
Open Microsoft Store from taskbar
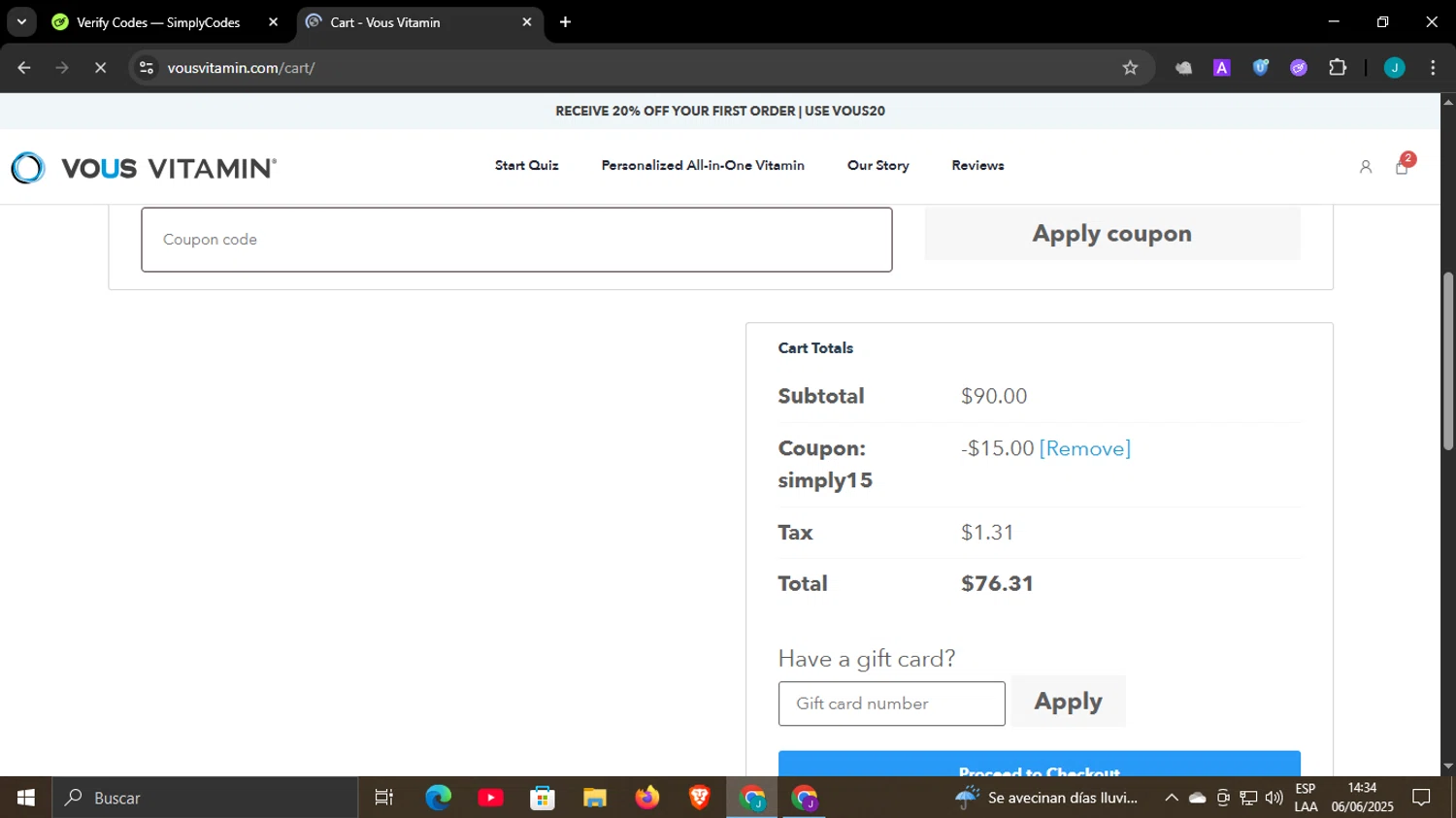[x=543, y=798]
